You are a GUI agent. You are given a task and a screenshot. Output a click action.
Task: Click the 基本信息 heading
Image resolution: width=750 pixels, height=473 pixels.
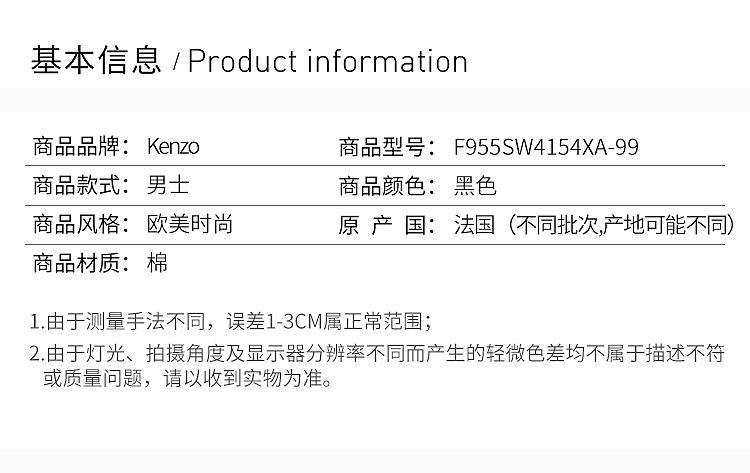[x=96, y=61]
